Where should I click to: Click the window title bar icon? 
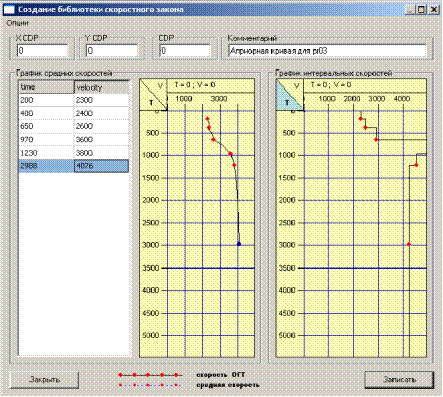[x=9, y=10]
